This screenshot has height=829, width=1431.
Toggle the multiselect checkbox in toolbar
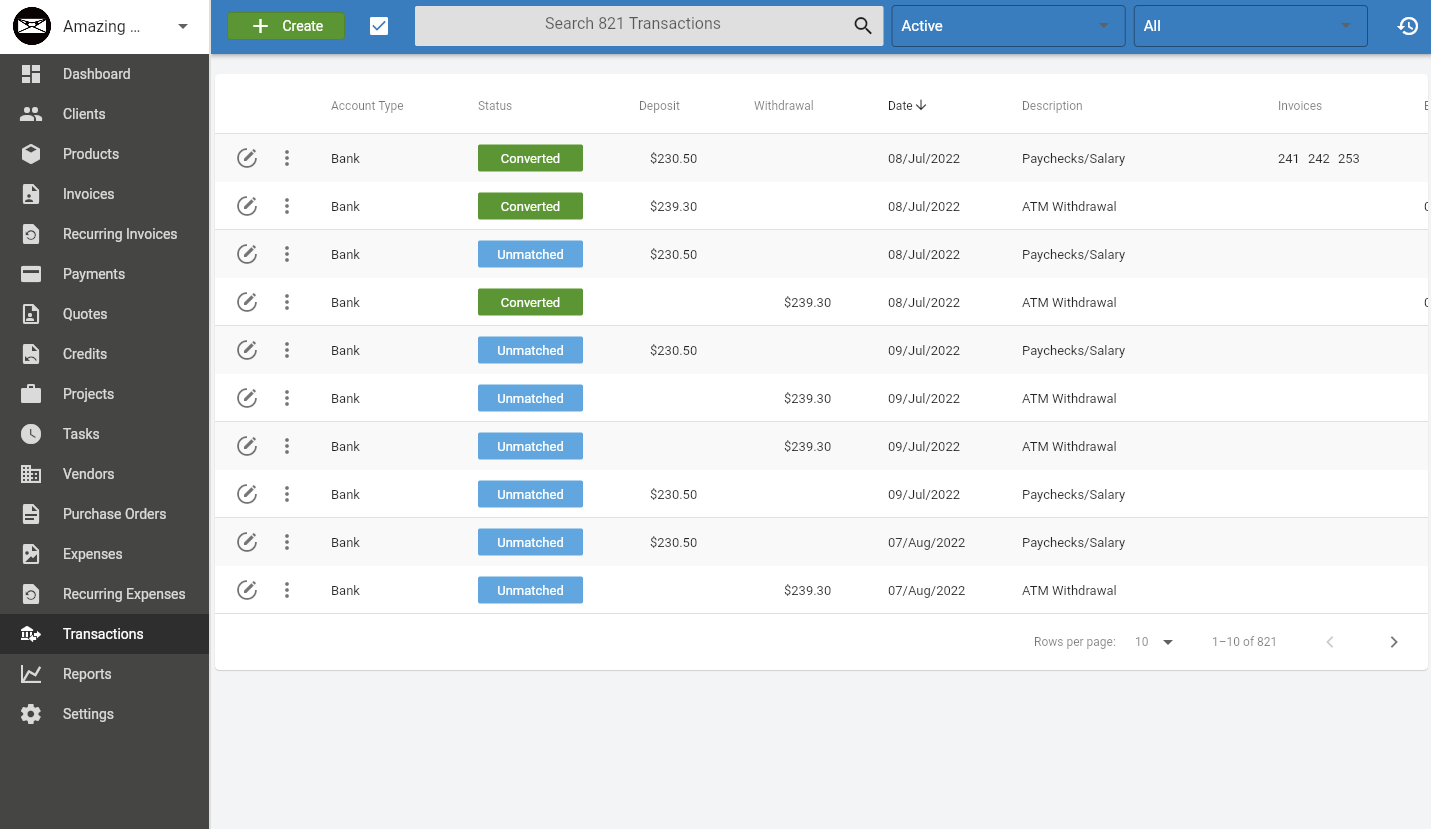pyautogui.click(x=379, y=26)
